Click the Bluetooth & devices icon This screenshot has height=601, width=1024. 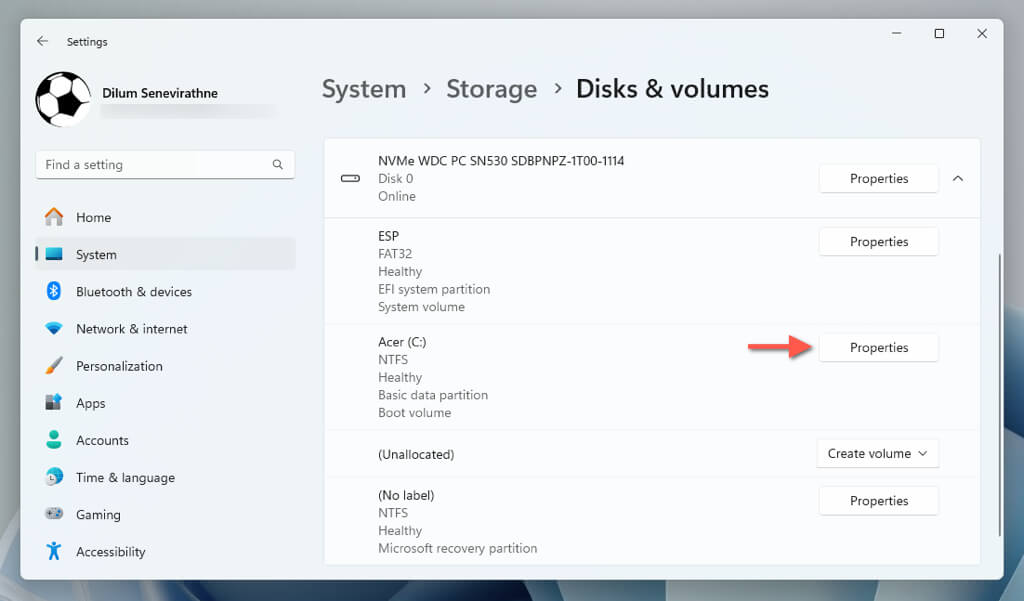click(54, 291)
